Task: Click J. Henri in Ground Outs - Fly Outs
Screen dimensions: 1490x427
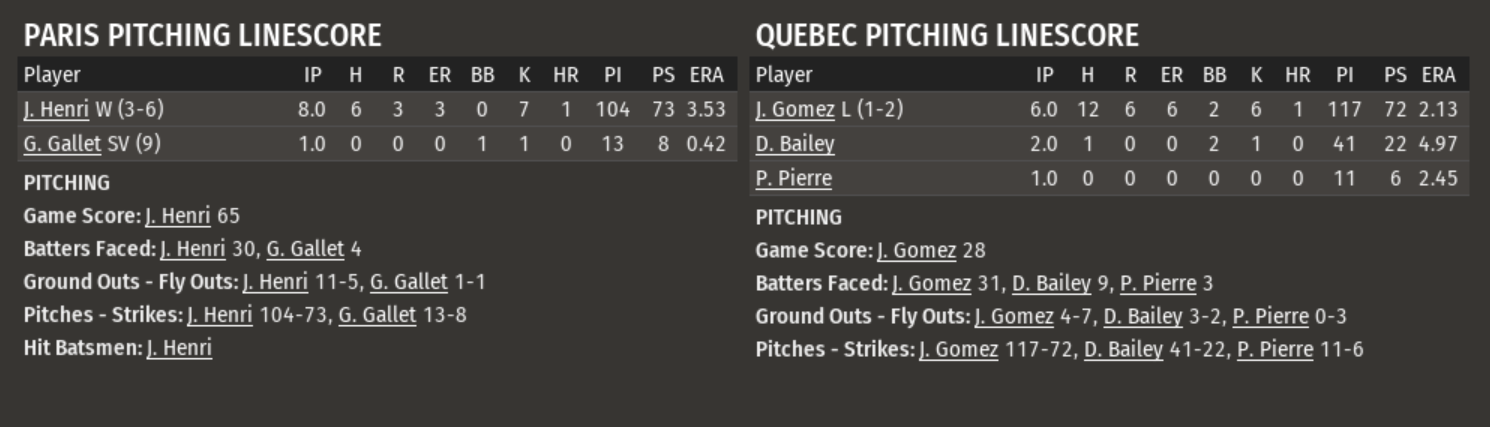Action: click(x=275, y=282)
